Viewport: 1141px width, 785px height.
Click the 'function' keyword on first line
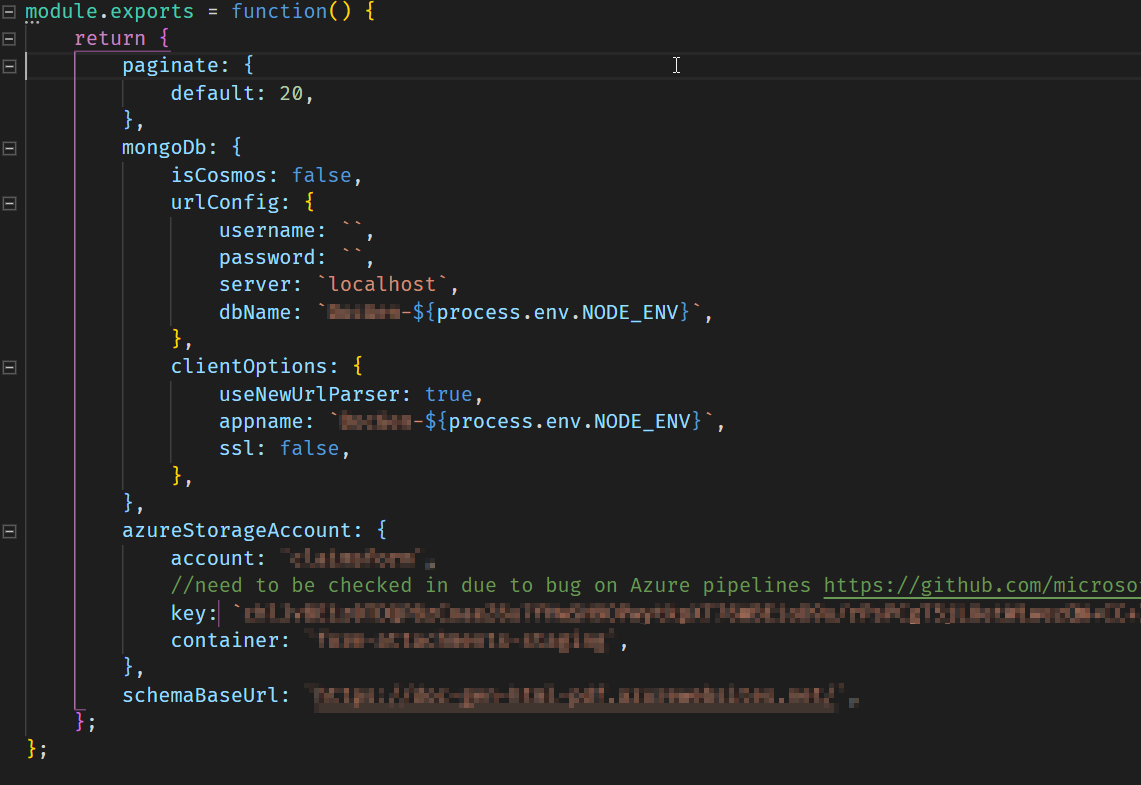tap(279, 12)
